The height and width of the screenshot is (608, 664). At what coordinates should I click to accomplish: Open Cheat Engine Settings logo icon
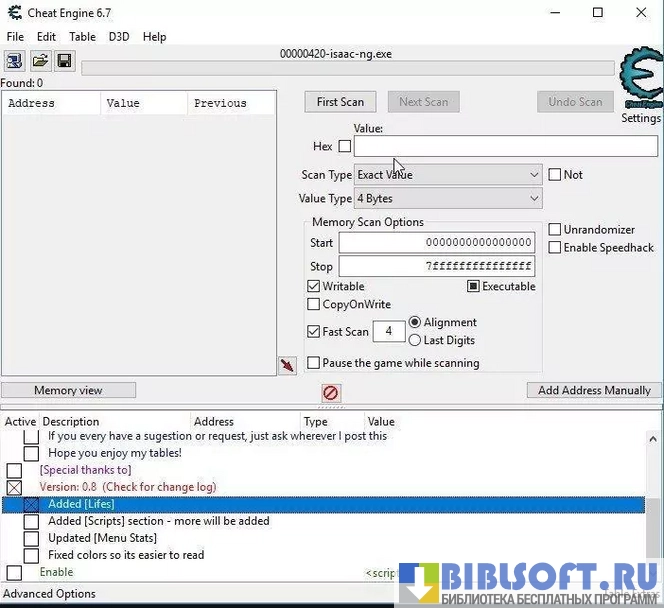pos(640,82)
